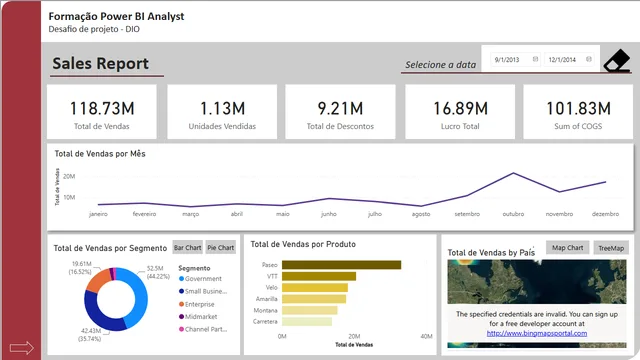Click the outubro peak on line chart
640x360 pixels.
click(513, 173)
